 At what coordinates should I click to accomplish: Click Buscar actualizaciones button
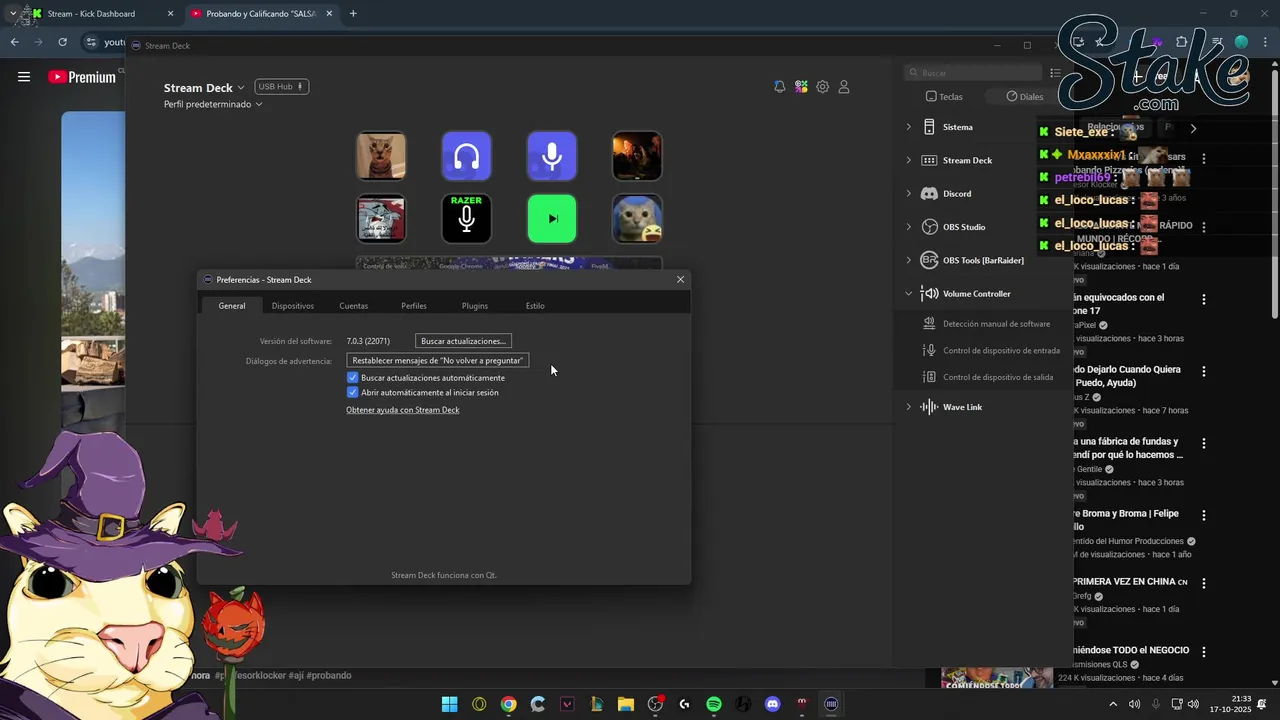point(463,341)
